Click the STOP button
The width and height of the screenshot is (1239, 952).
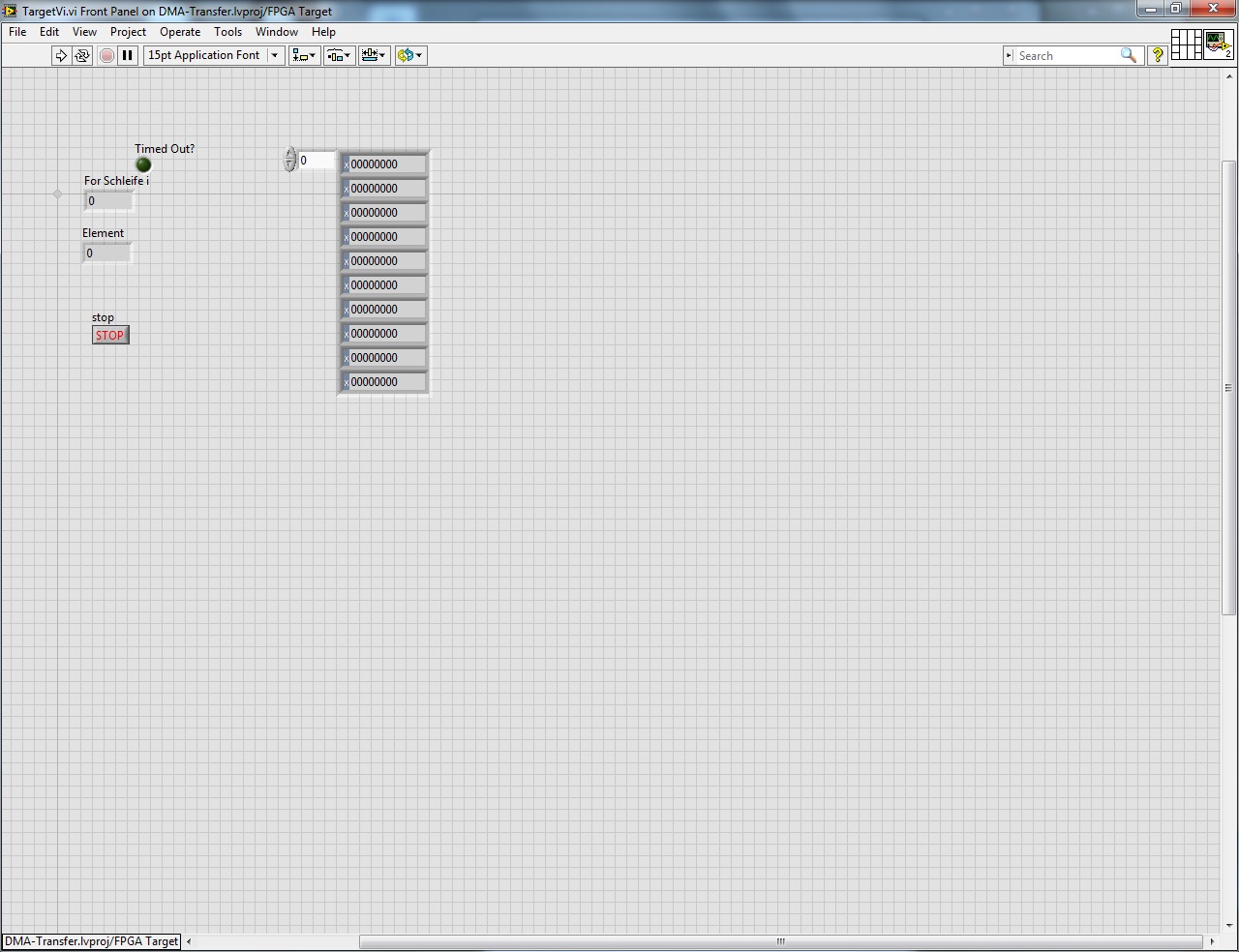pos(110,335)
